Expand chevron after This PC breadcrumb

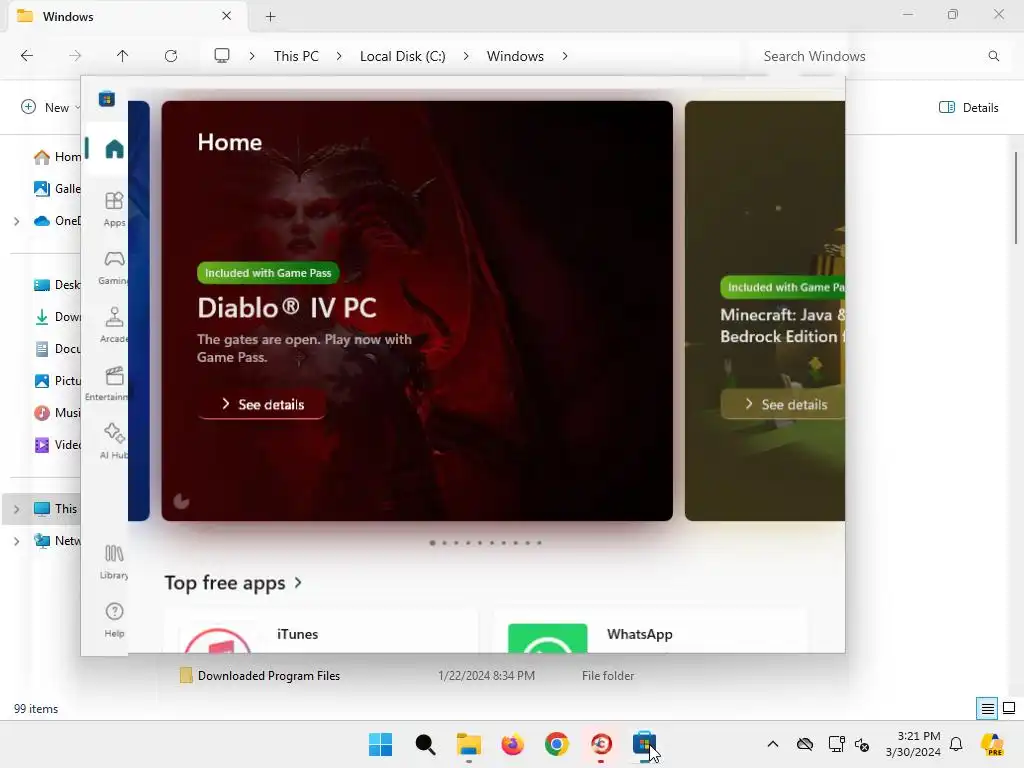pyautogui.click(x=339, y=56)
